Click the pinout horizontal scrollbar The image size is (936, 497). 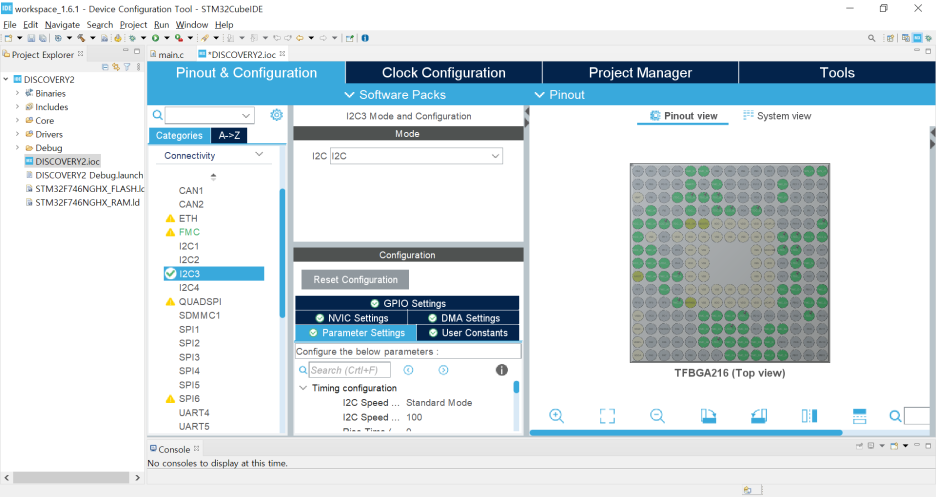point(686,433)
